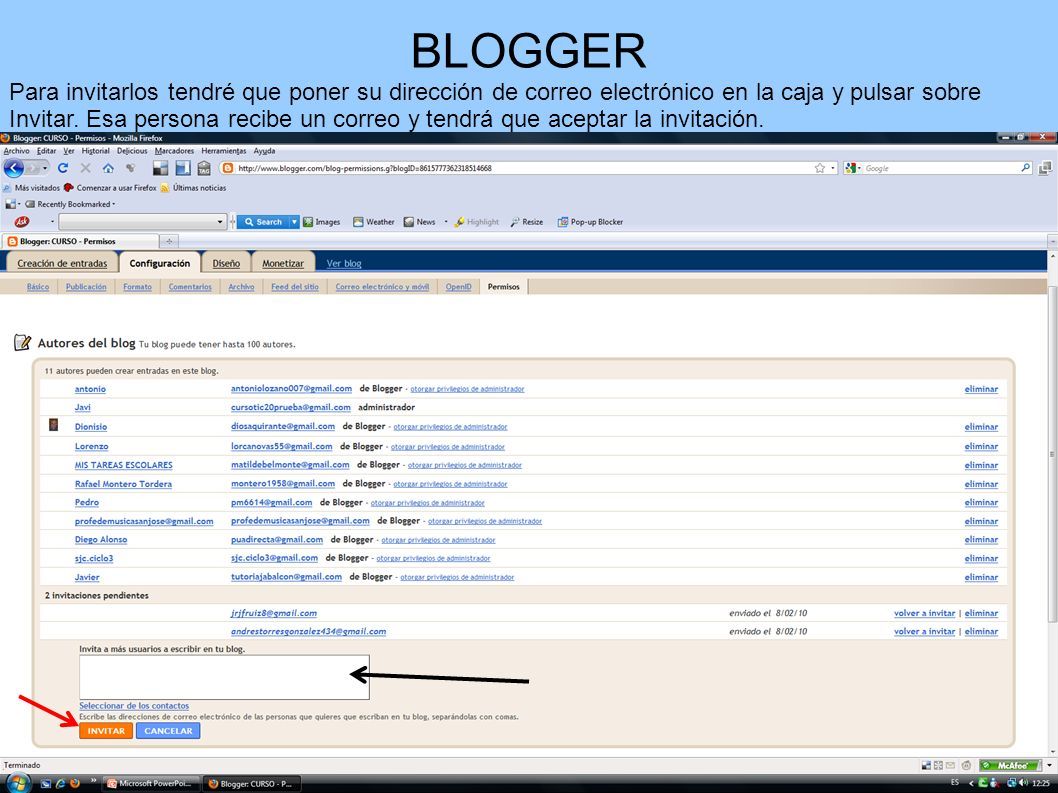Launch Firefox from quick launch
1058x793 pixels.
pyautogui.click(x=75, y=784)
